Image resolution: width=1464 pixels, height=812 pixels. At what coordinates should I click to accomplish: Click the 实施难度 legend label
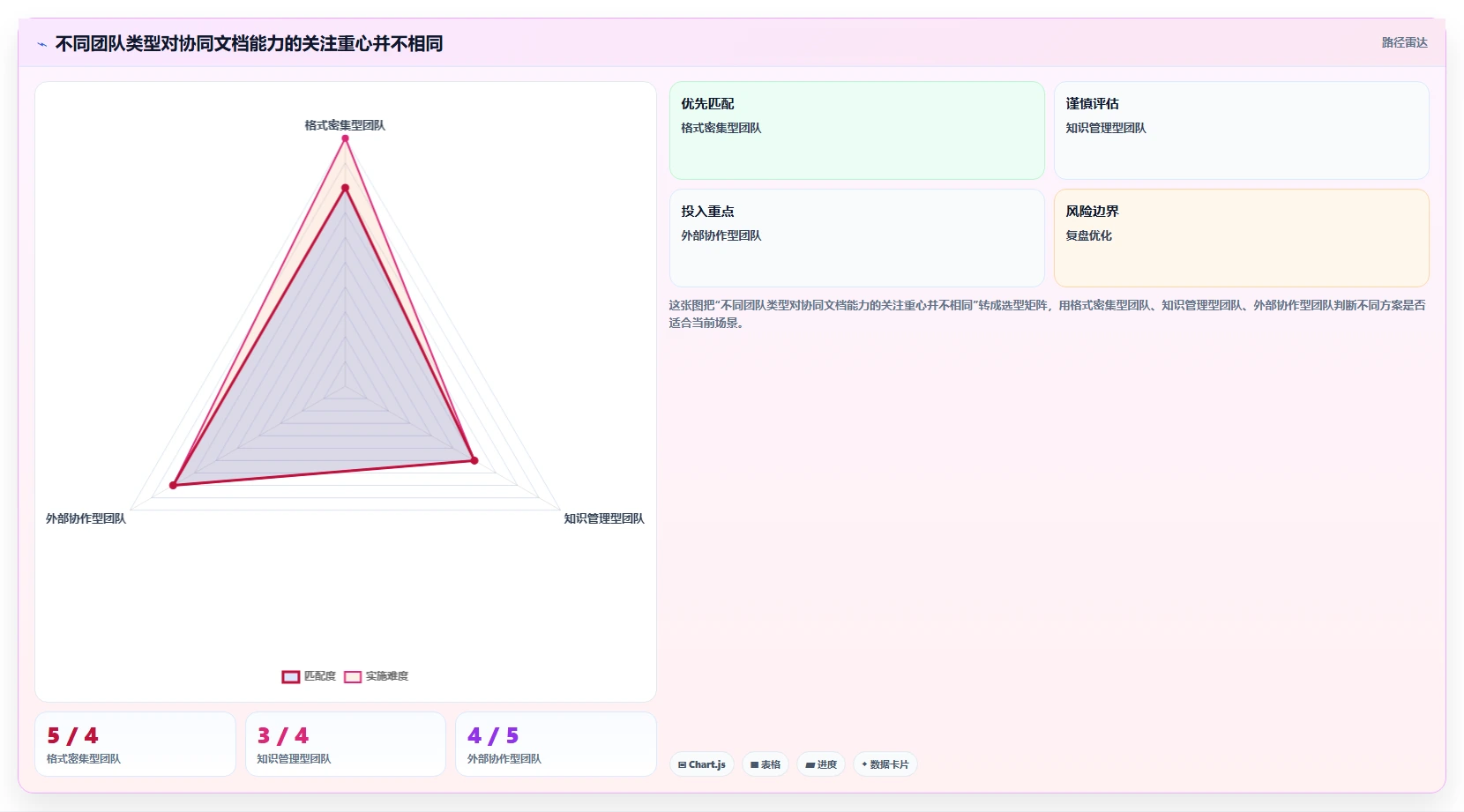[387, 676]
